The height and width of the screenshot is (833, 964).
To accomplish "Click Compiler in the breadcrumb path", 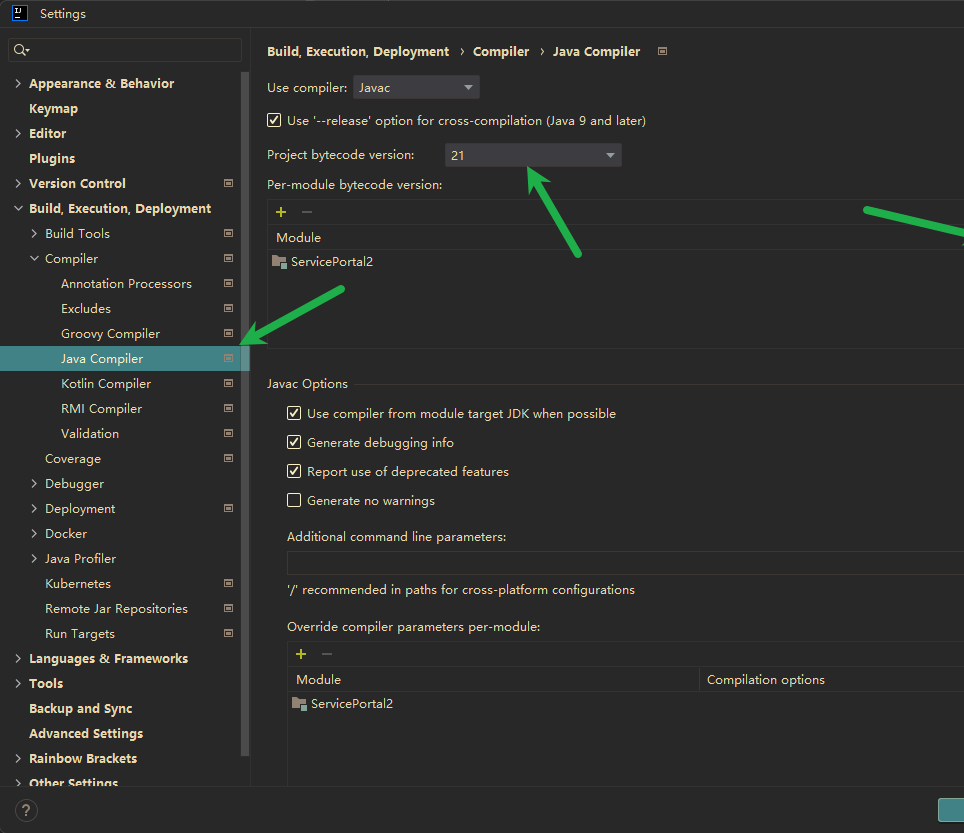I will 501,50.
